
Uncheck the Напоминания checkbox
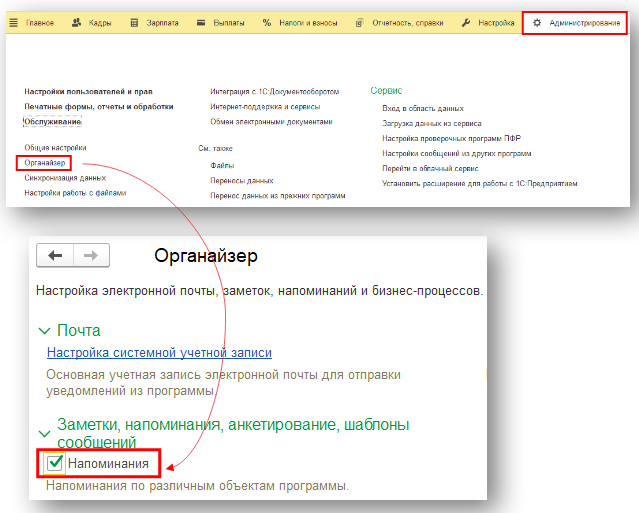pyautogui.click(x=56, y=464)
